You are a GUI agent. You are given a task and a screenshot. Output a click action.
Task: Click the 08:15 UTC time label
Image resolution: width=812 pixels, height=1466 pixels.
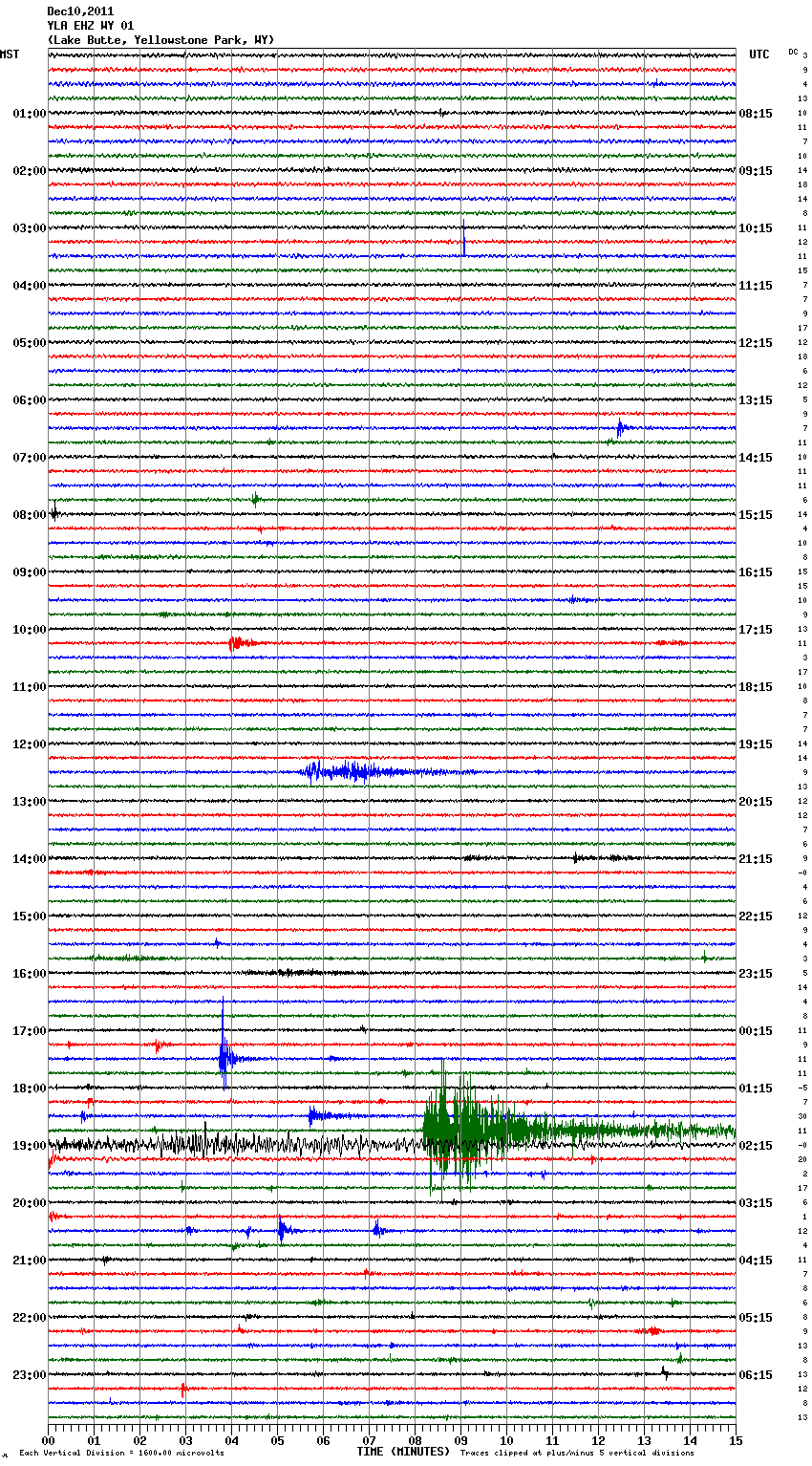pos(756,114)
